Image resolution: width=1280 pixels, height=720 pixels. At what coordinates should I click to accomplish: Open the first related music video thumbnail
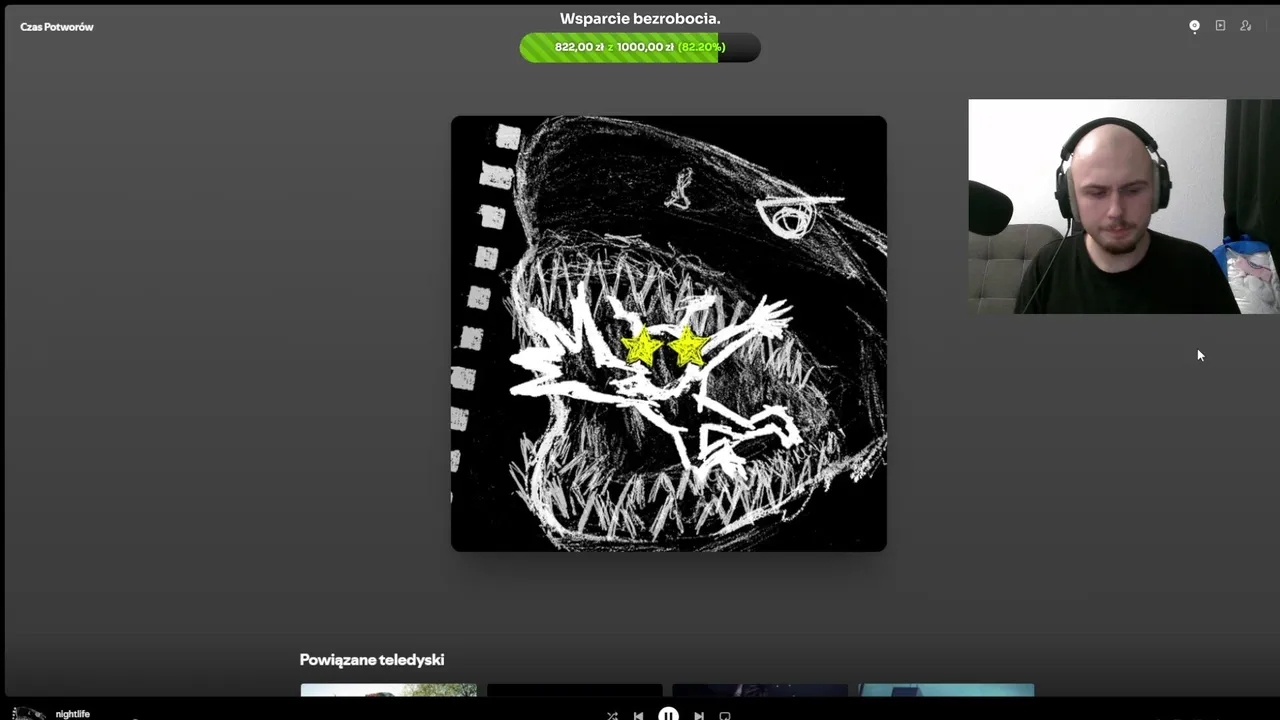(x=389, y=690)
